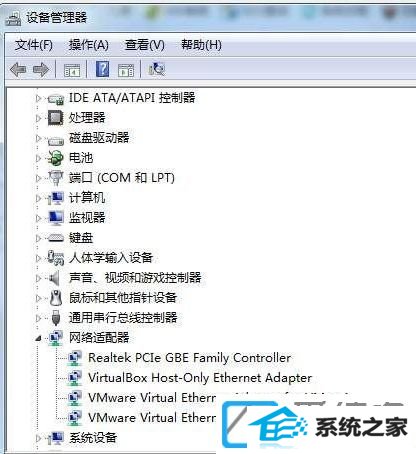The width and height of the screenshot is (416, 454).
Task: Expand the 系统设备 node
Action: (x=38, y=438)
